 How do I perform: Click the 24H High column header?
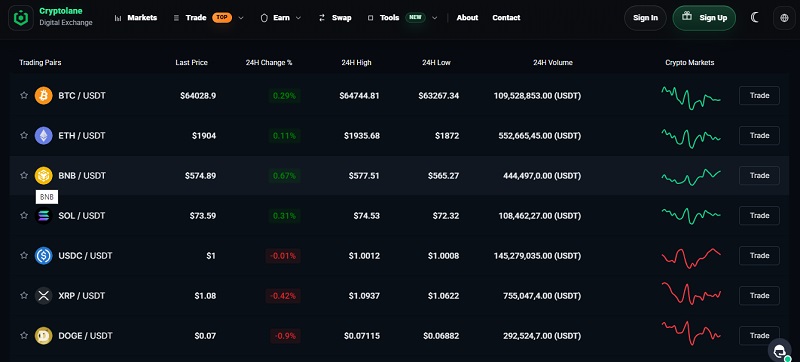click(x=357, y=63)
